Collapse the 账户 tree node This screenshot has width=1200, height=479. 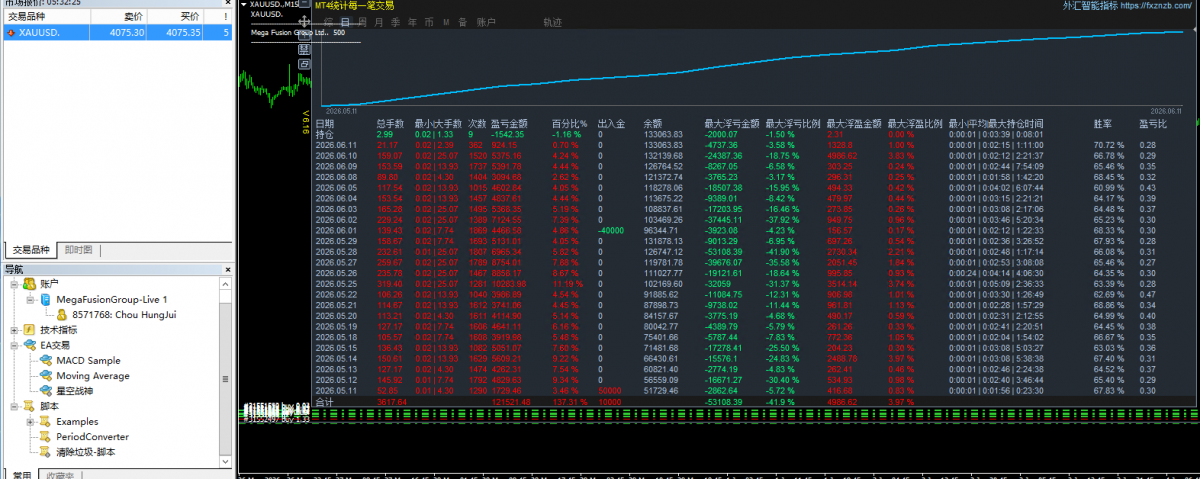click(x=14, y=284)
